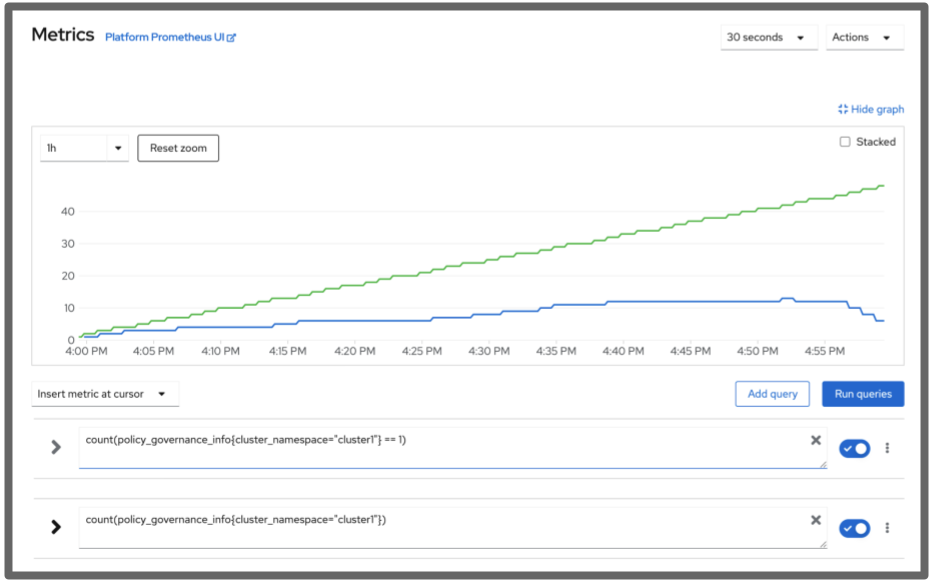Click the Add query button
Viewport: 932px width, 584px height.
[x=772, y=394]
